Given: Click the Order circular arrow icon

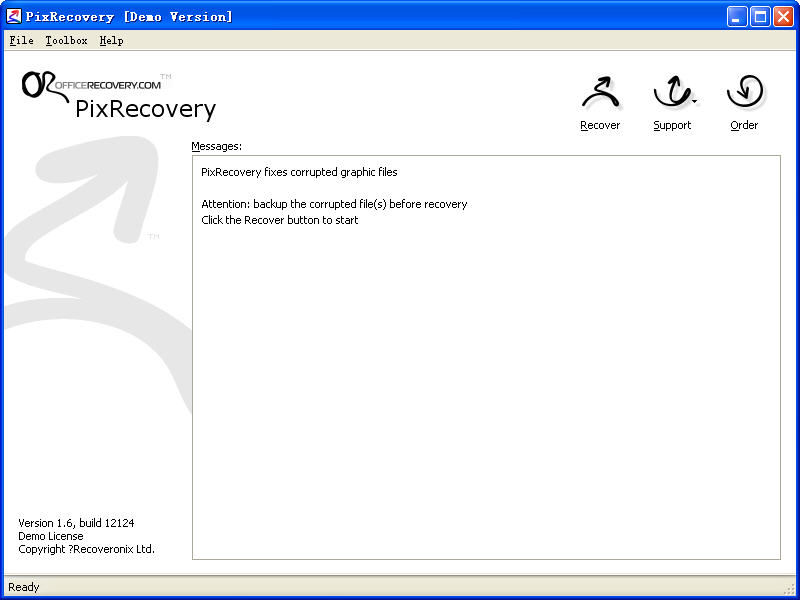Looking at the screenshot, I should point(744,92).
